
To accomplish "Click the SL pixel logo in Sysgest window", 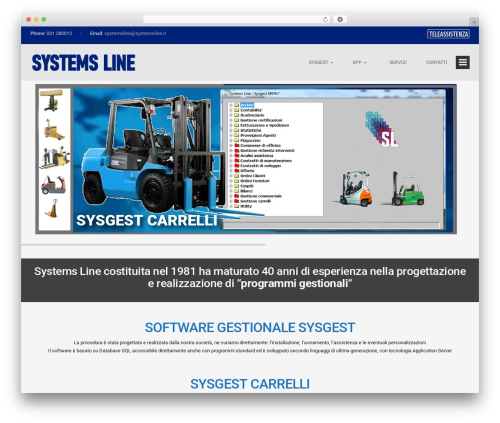I will pos(381,129).
